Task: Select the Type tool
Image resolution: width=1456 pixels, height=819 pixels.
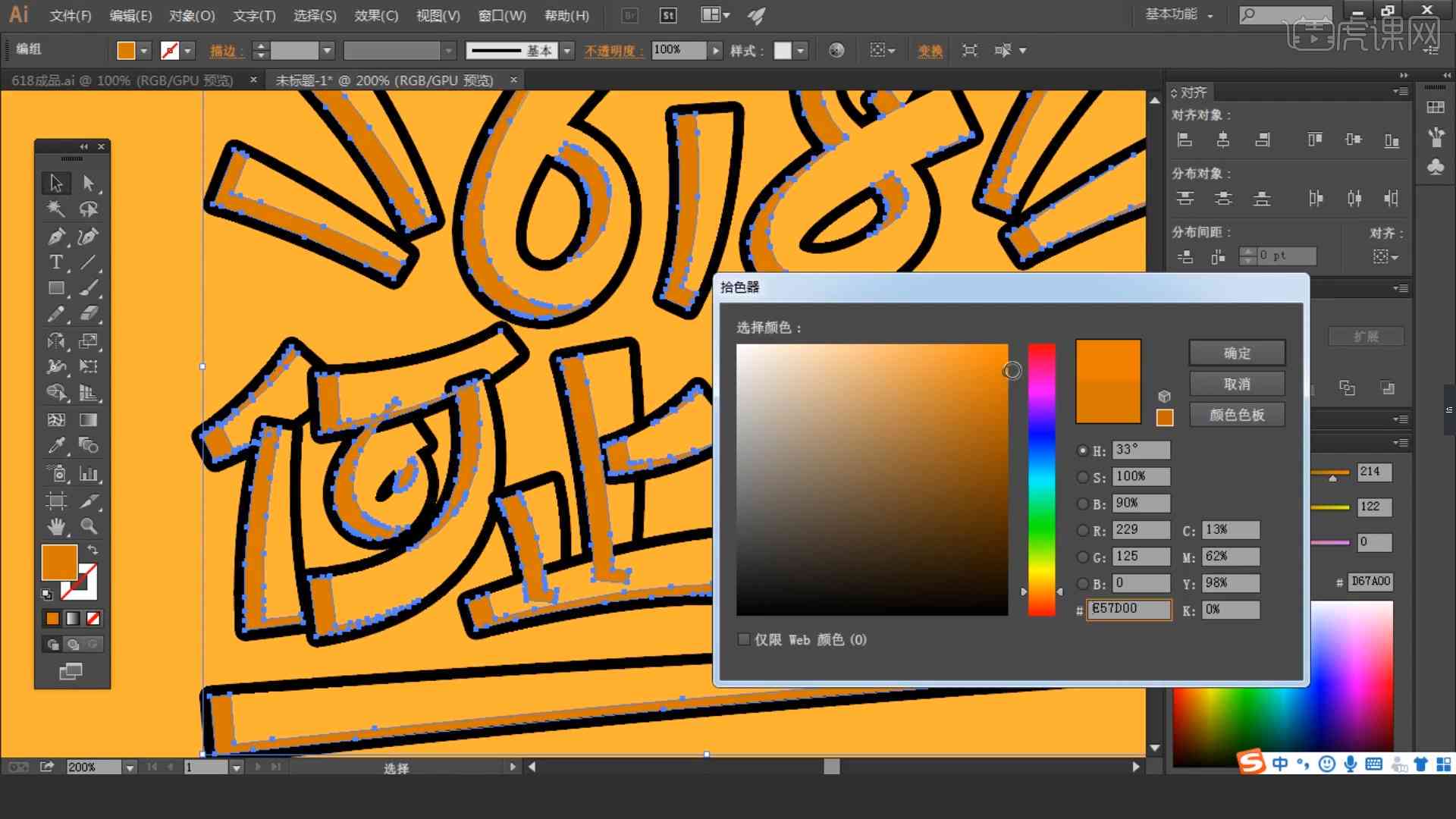Action: coord(56,262)
